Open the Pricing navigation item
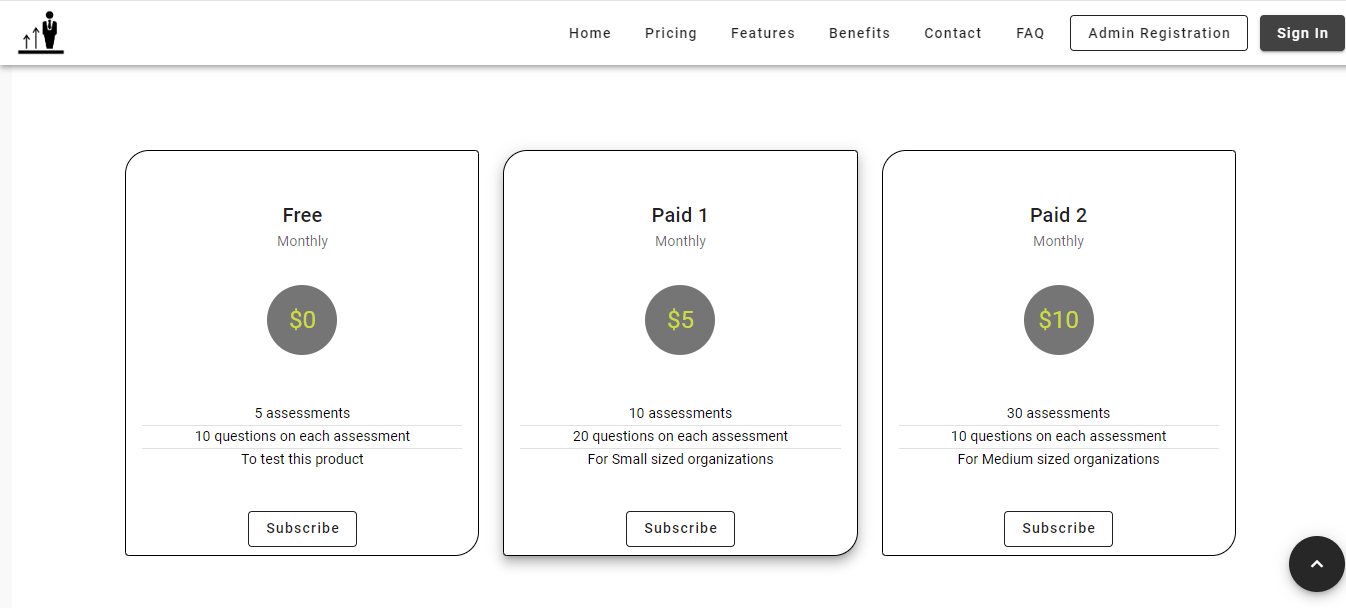 point(671,32)
